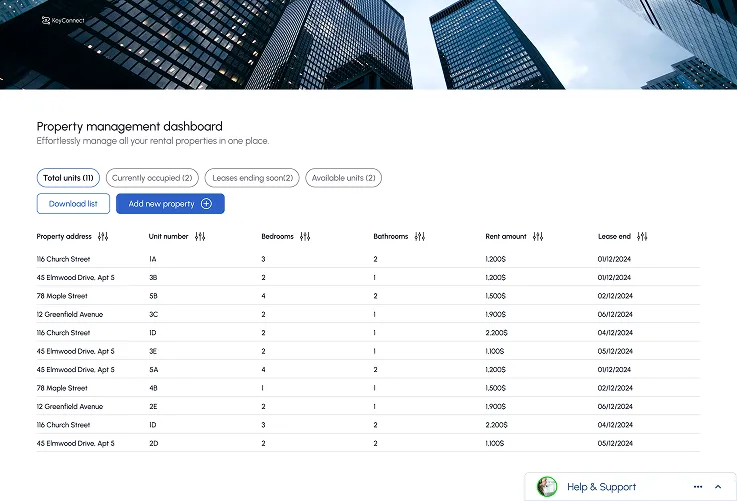Click the Help & Support avatar icon

[x=547, y=487]
